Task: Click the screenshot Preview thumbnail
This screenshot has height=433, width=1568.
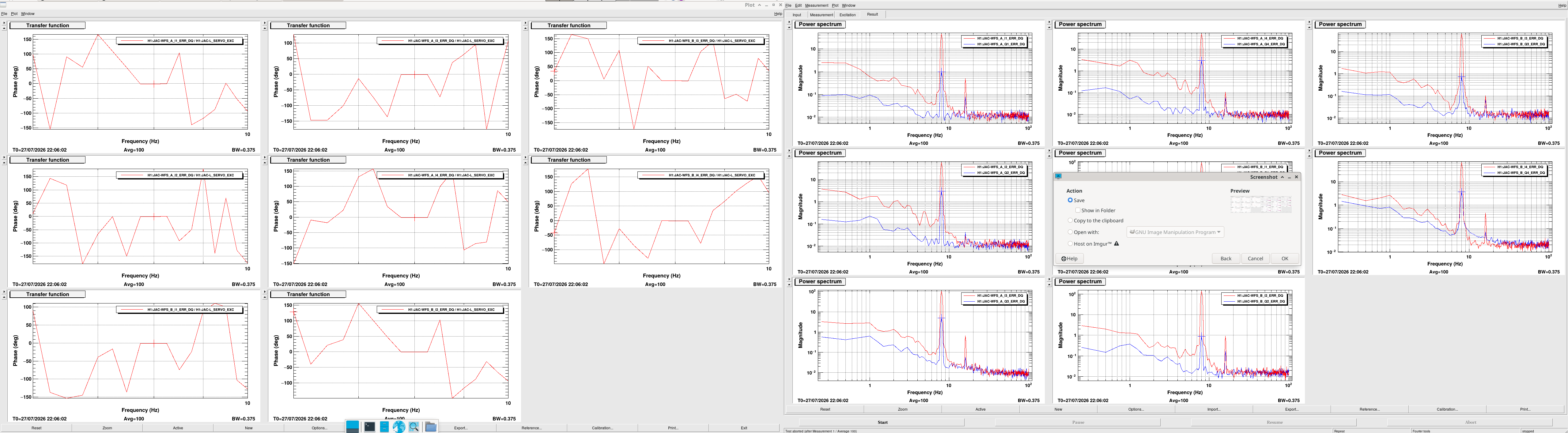Action: [x=1260, y=204]
